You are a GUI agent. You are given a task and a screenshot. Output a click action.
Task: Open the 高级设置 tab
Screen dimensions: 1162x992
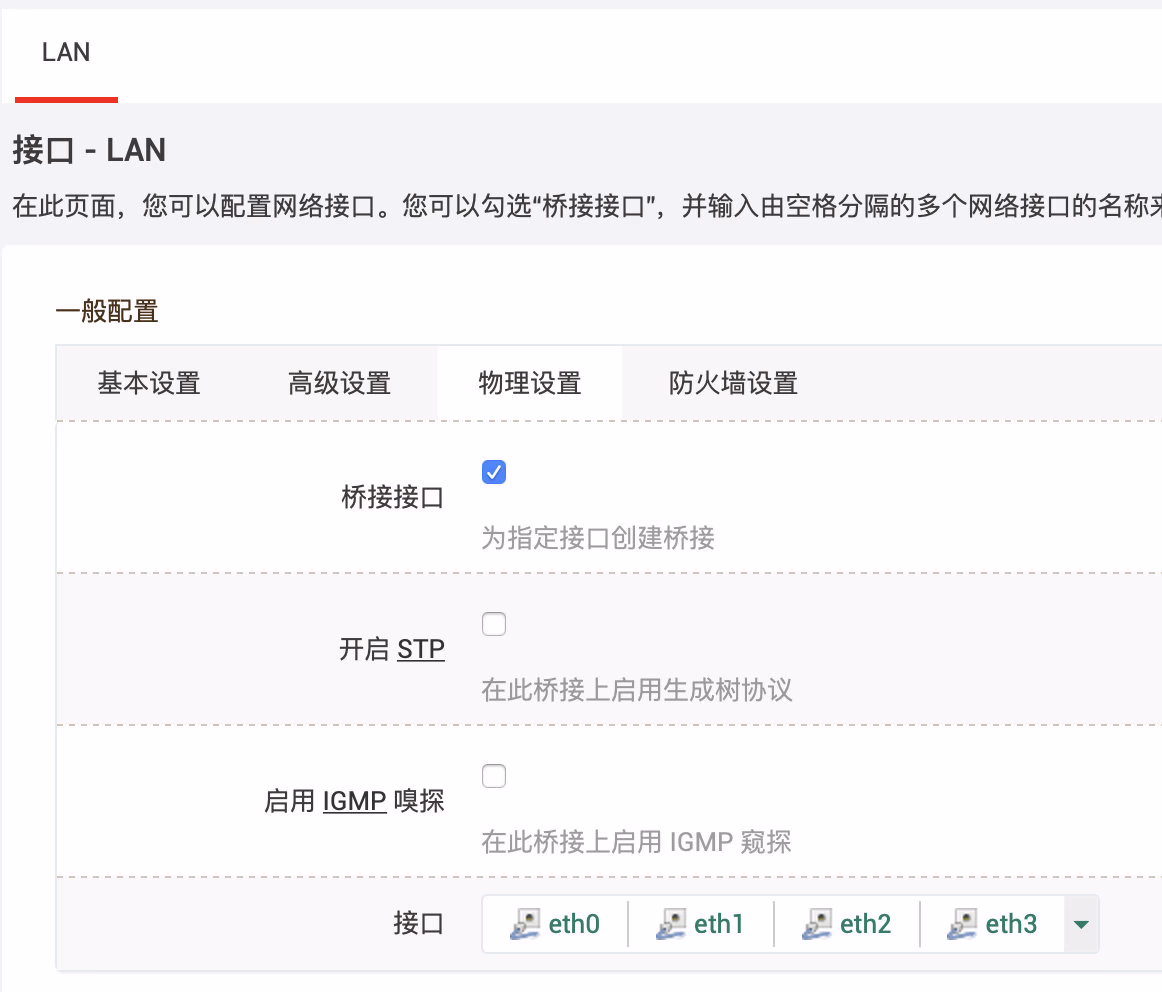pos(339,383)
